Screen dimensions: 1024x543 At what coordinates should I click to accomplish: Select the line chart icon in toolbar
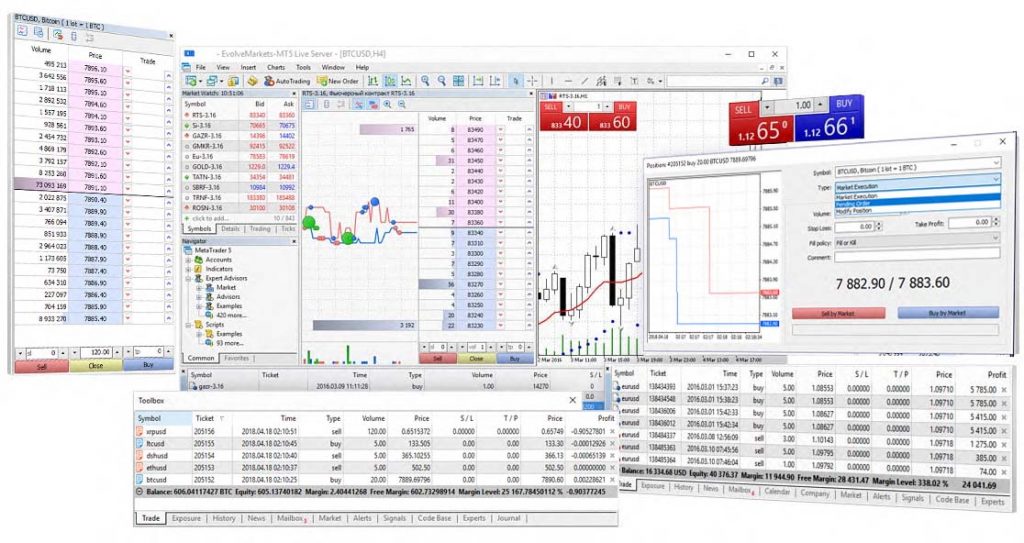pos(406,81)
